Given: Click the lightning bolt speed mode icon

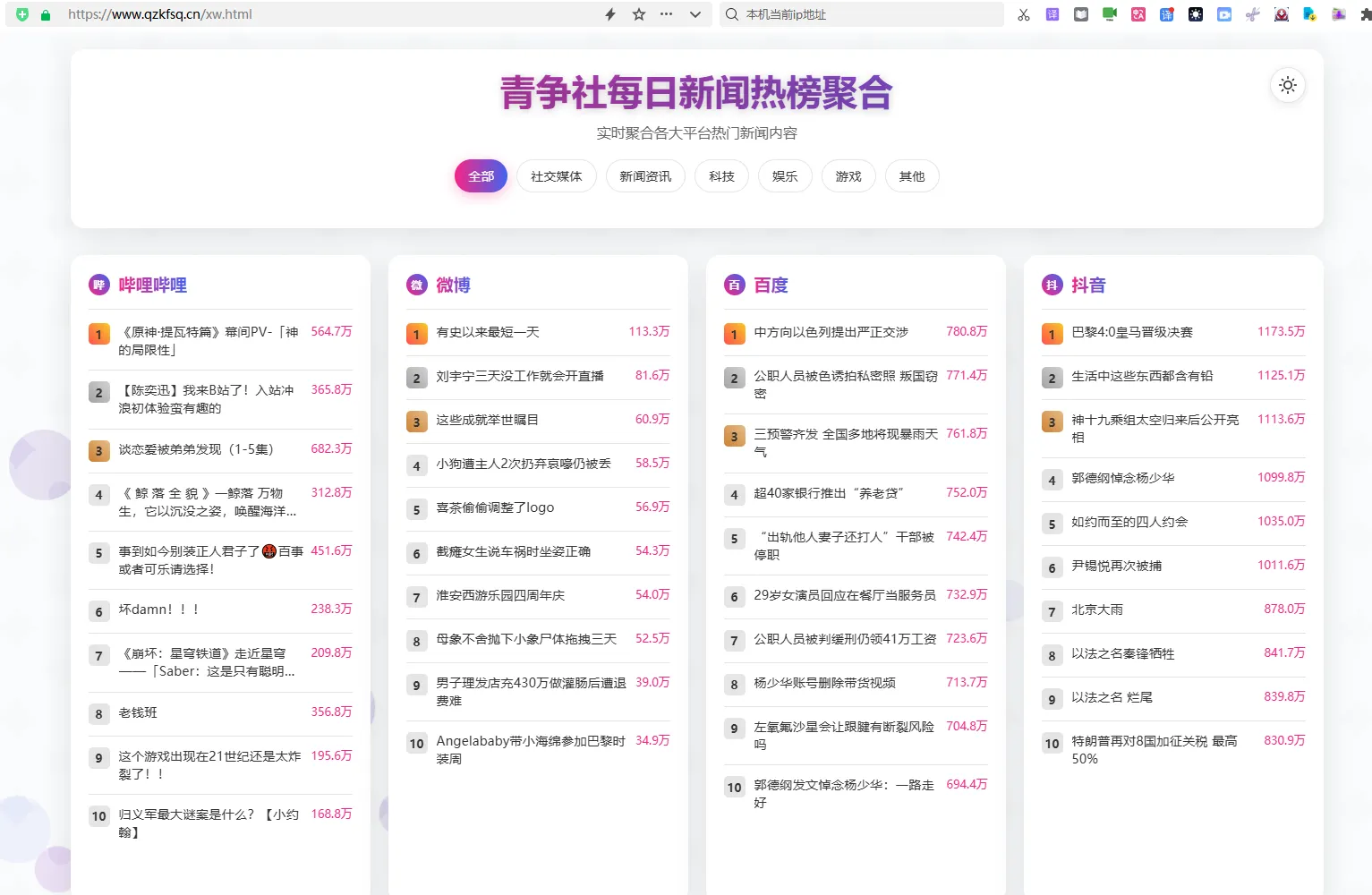Looking at the screenshot, I should [x=610, y=14].
